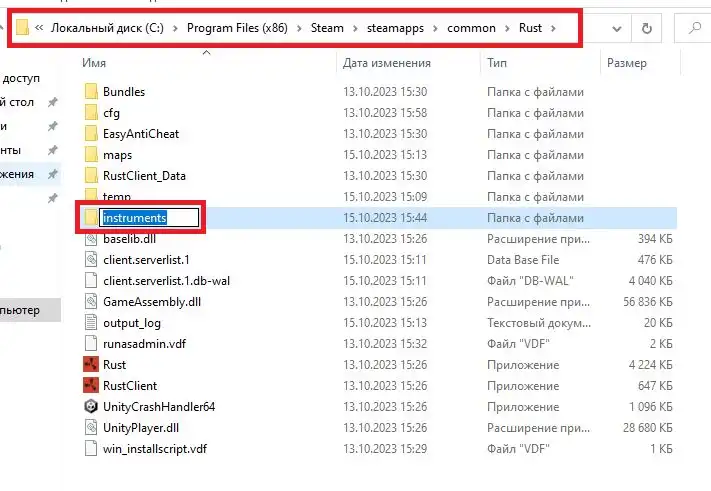Open the address bar history dropdown
Screen dimensions: 711x491
tap(617, 29)
